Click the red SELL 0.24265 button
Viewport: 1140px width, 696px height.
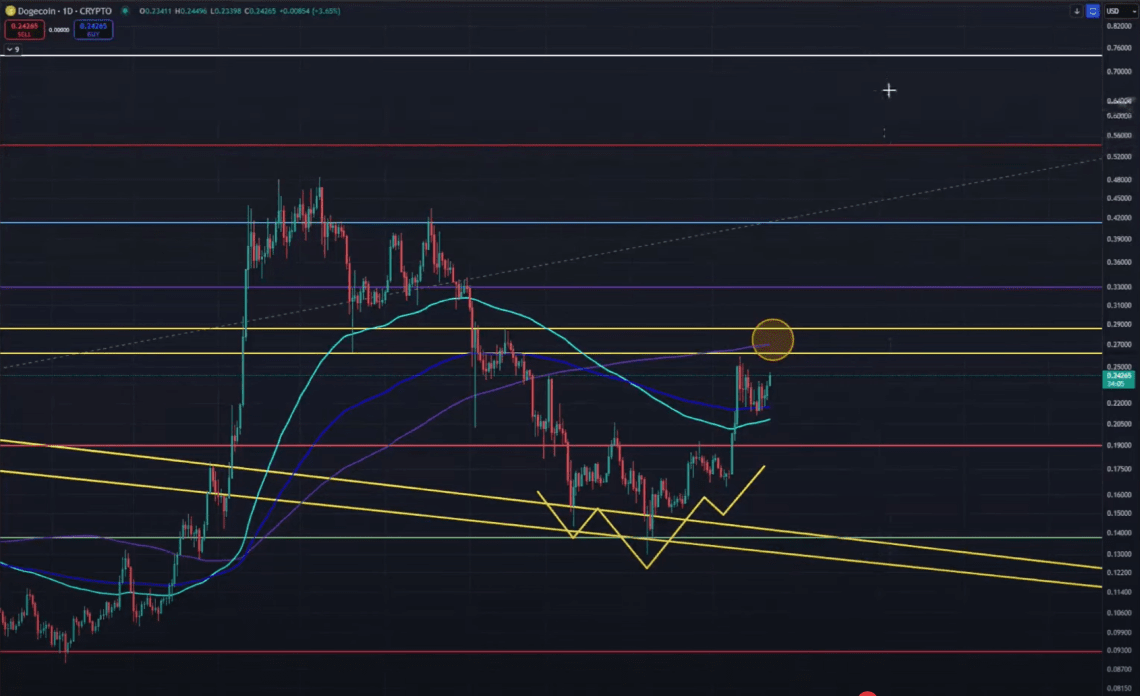coord(24,30)
